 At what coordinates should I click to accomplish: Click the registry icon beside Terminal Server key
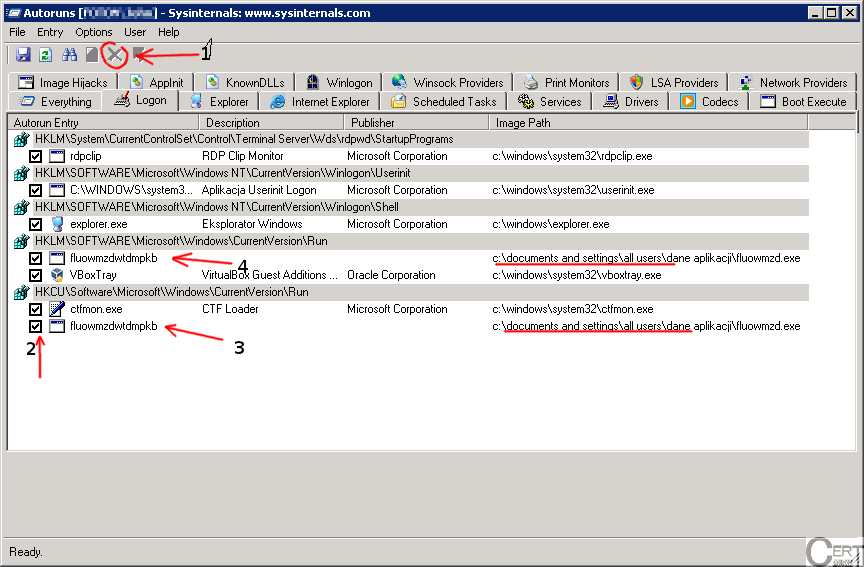pyautogui.click(x=21, y=139)
